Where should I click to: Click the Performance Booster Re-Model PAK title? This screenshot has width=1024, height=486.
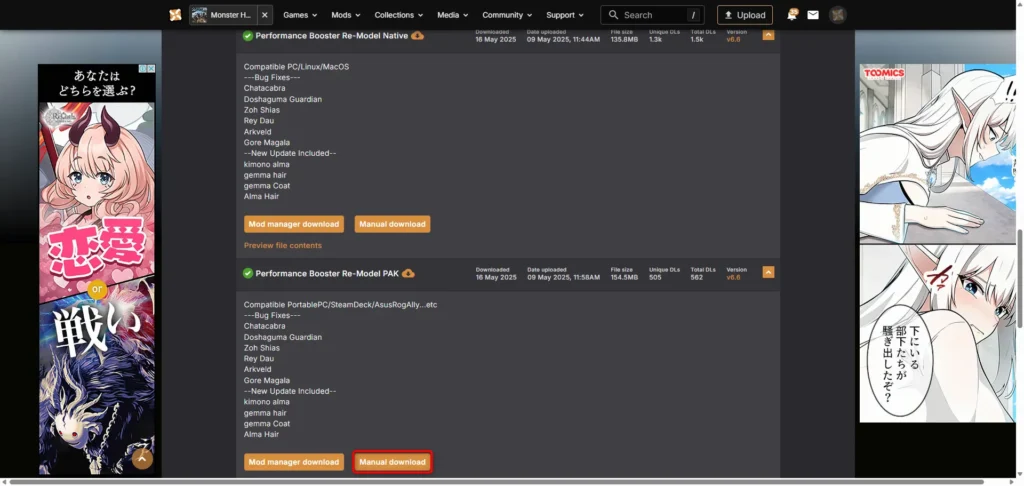click(327, 273)
